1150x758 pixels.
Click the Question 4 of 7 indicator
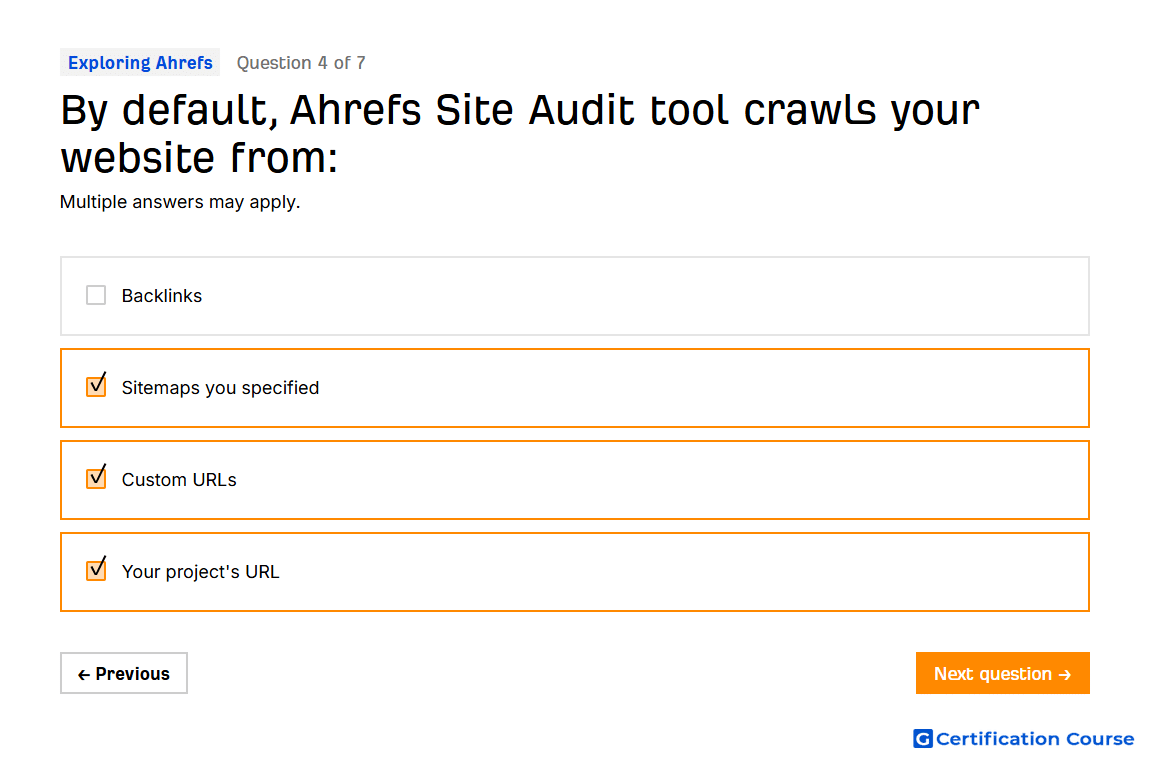(301, 63)
